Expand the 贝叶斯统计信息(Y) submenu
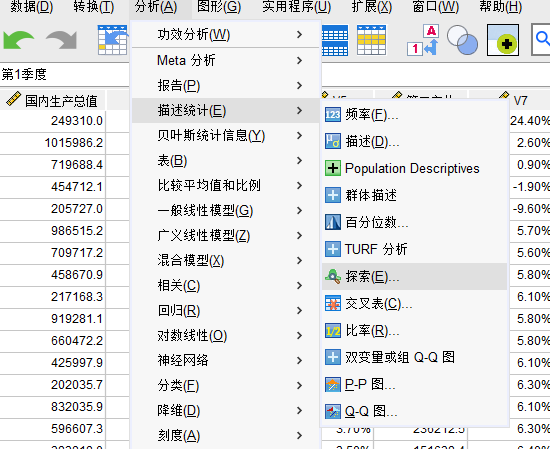Screen dimensions: 550x449 coord(226,135)
